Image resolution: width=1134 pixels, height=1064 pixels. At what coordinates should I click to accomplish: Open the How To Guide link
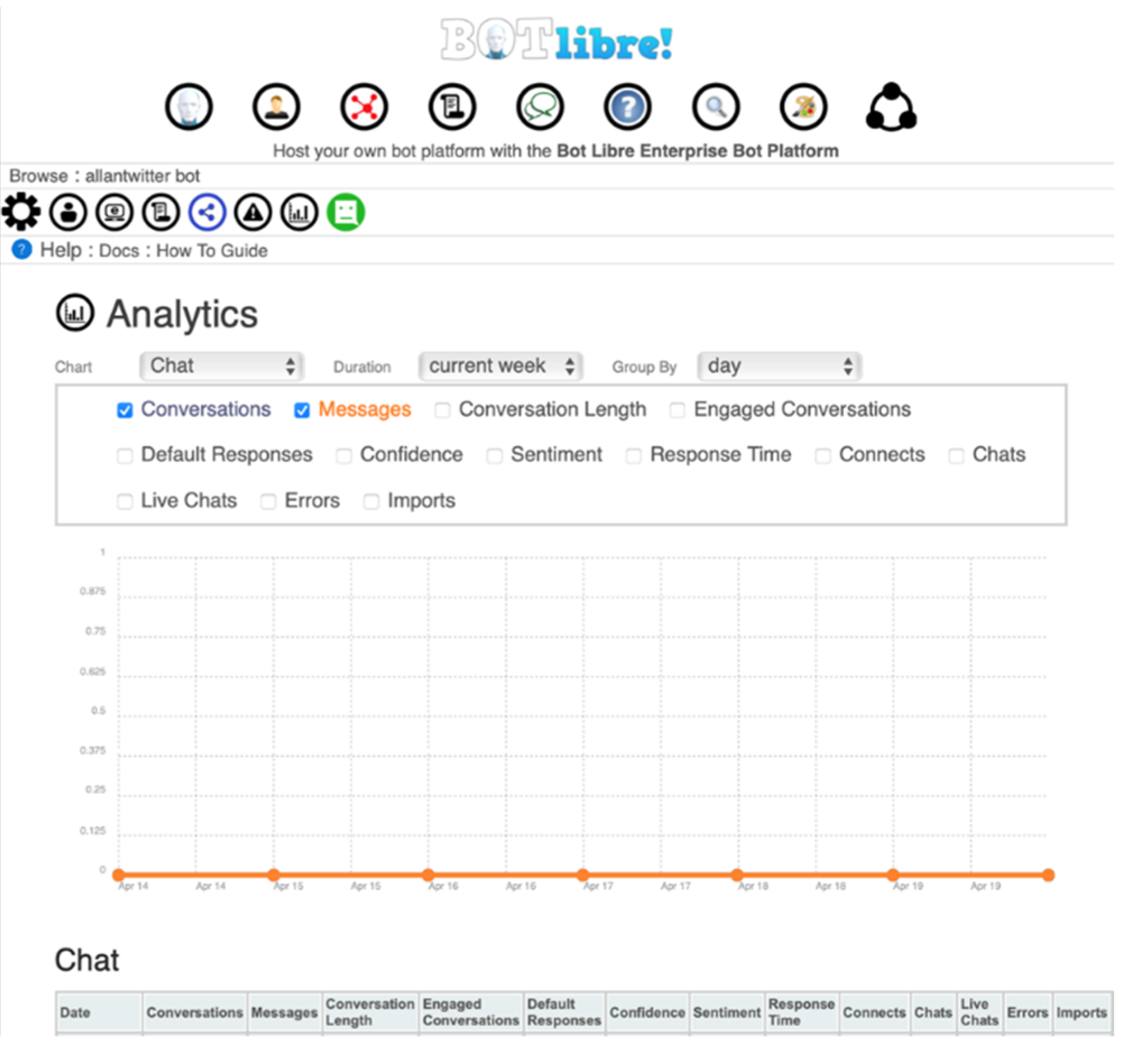point(212,251)
